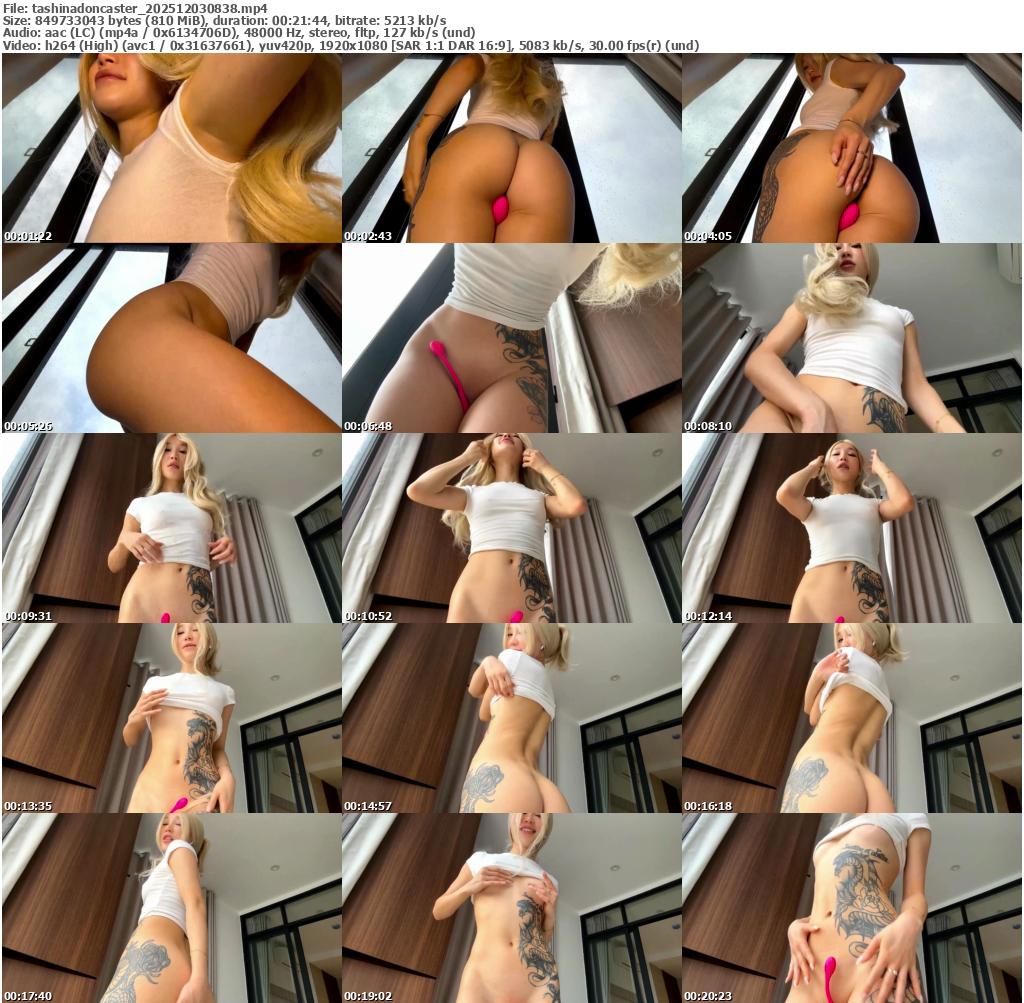Select the file name text line
The height and width of the screenshot is (1003, 1024).
(x=135, y=8)
